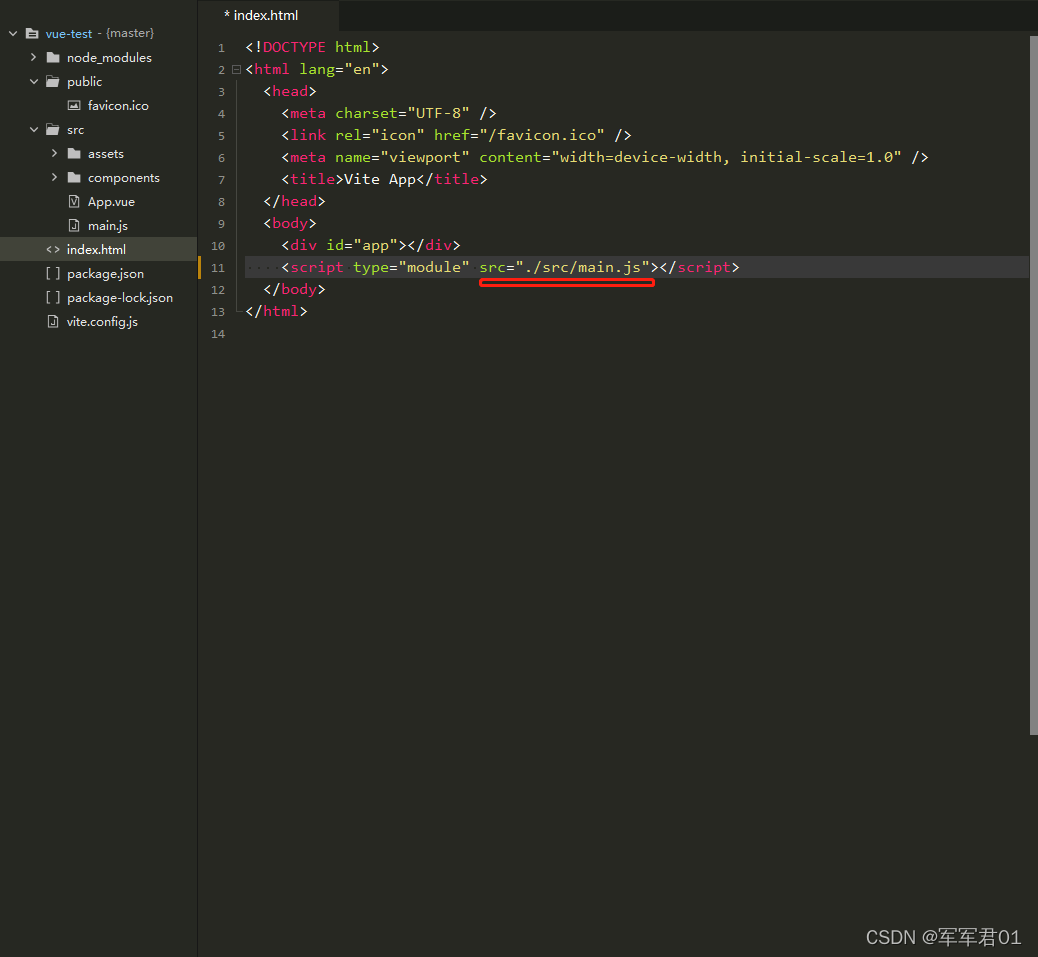The width and height of the screenshot is (1038, 957).
Task: Switch to the index.html tab
Action: tap(262, 15)
